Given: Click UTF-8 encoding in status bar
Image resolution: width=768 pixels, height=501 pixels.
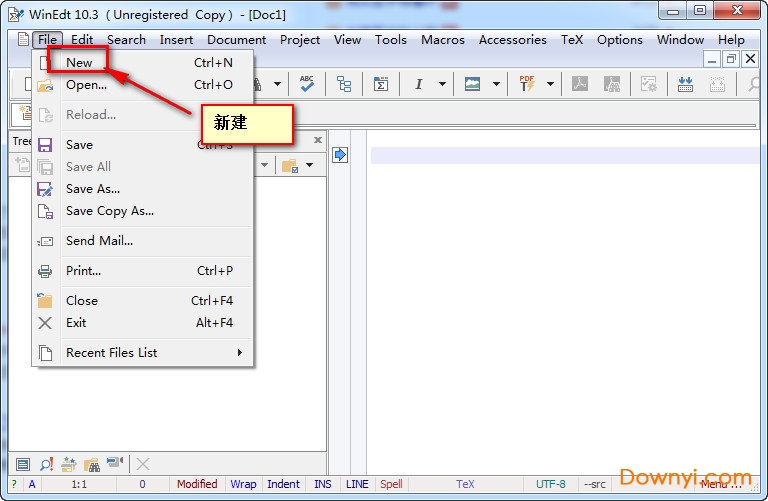Looking at the screenshot, I should pyautogui.click(x=550, y=484).
